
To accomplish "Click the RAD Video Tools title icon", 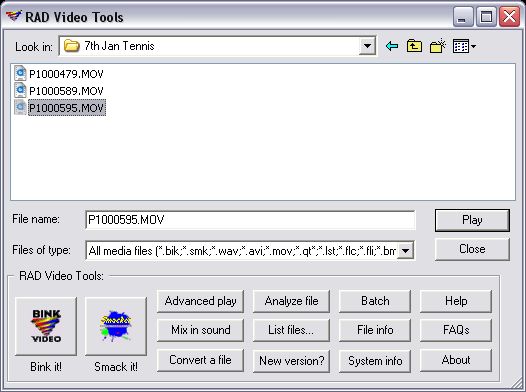I will [14, 16].
